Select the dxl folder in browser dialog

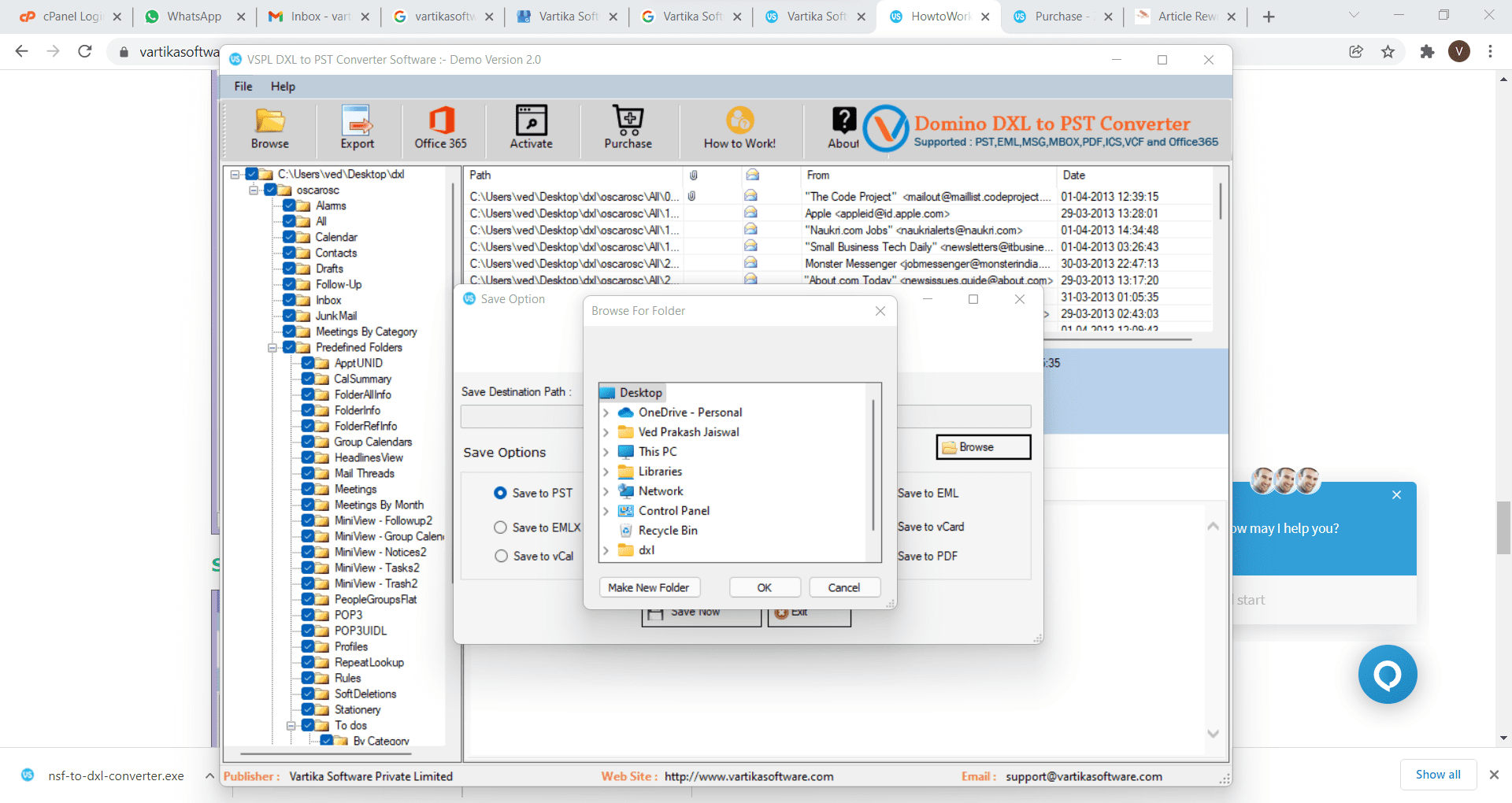pyautogui.click(x=646, y=550)
